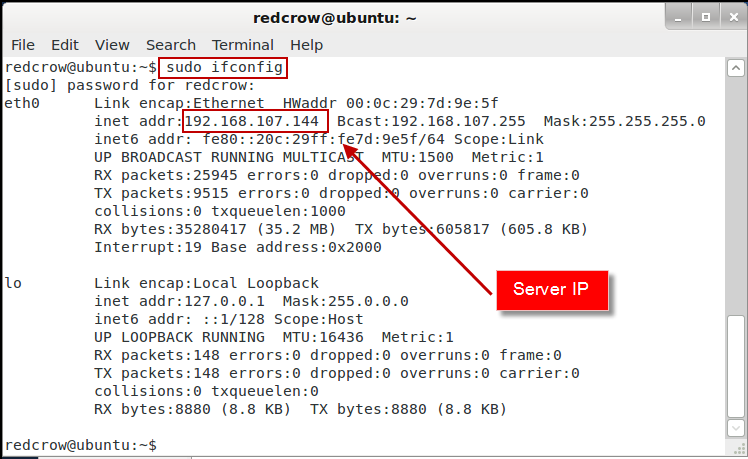This screenshot has height=459, width=748.
Task: Click the 'Interrupt:19' text
Action: tap(148, 247)
